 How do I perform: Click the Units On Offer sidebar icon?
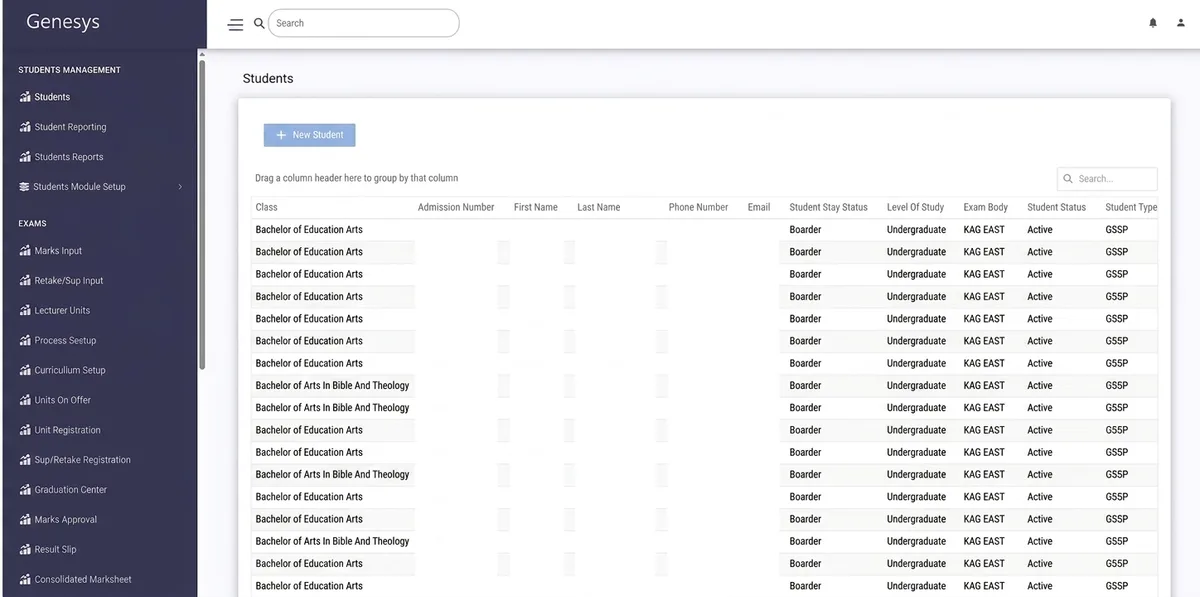(x=25, y=400)
